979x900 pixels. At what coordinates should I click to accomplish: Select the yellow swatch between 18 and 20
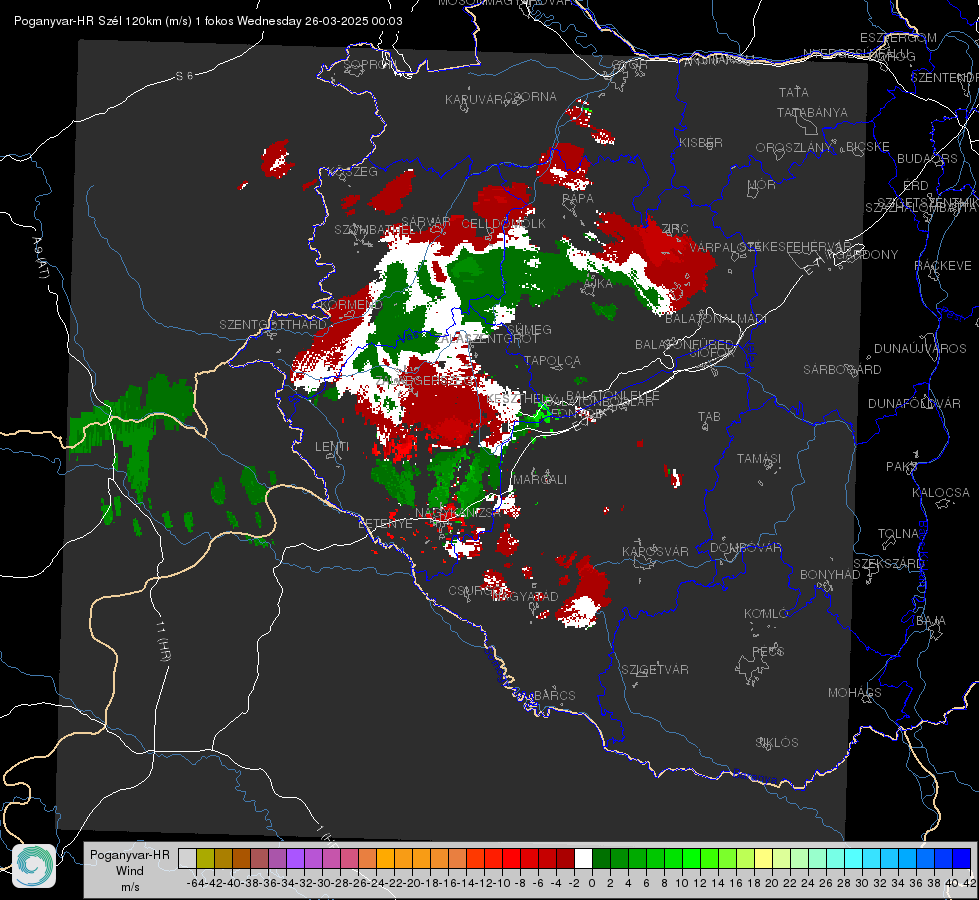(764, 858)
